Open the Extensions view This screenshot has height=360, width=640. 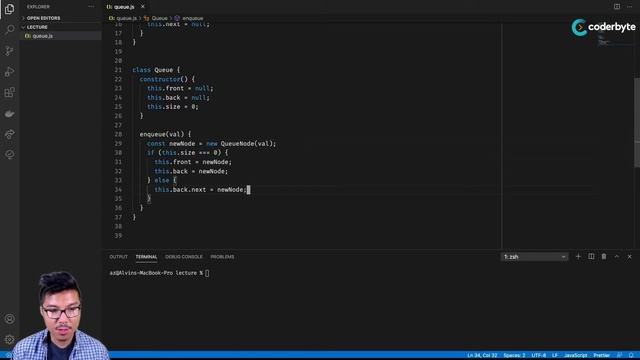[x=9, y=92]
